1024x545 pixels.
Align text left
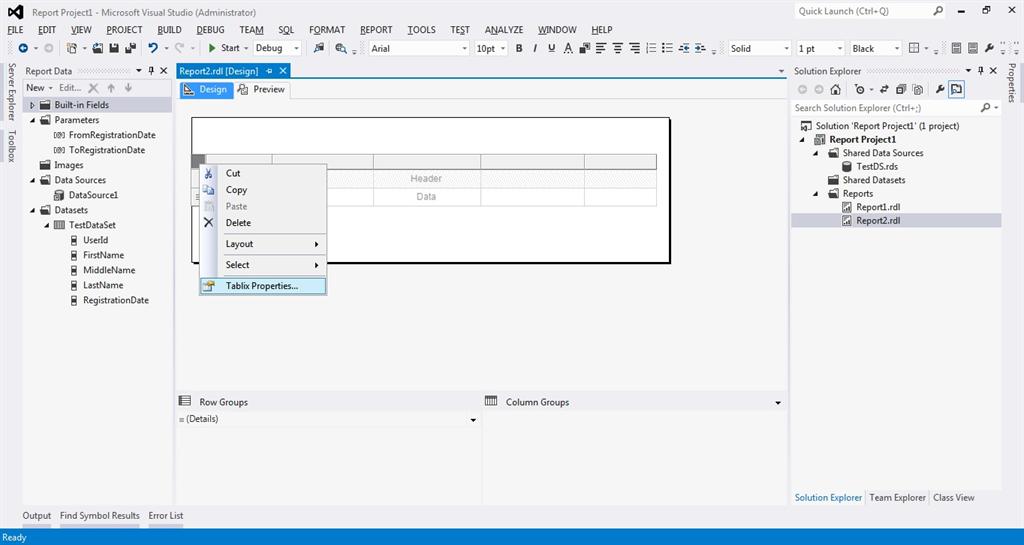pyautogui.click(x=601, y=48)
